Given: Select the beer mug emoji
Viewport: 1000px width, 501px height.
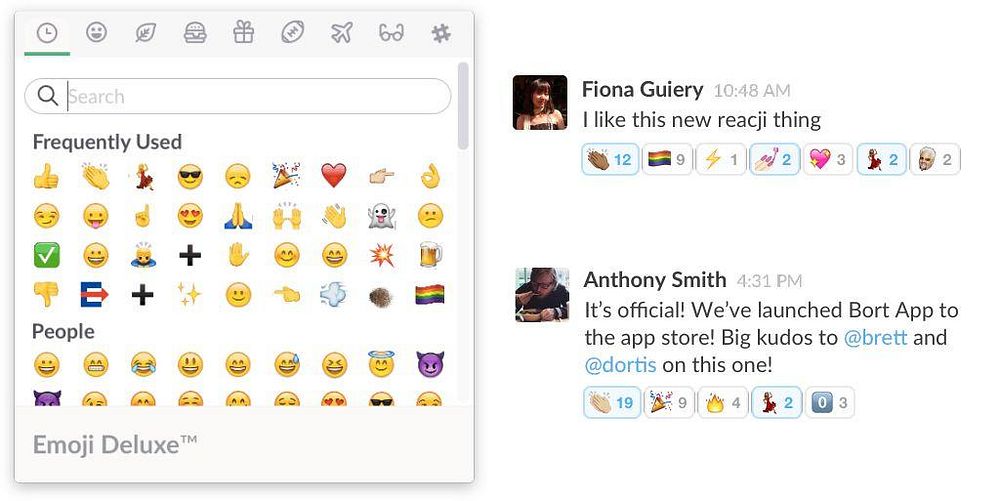Looking at the screenshot, I should click(430, 255).
